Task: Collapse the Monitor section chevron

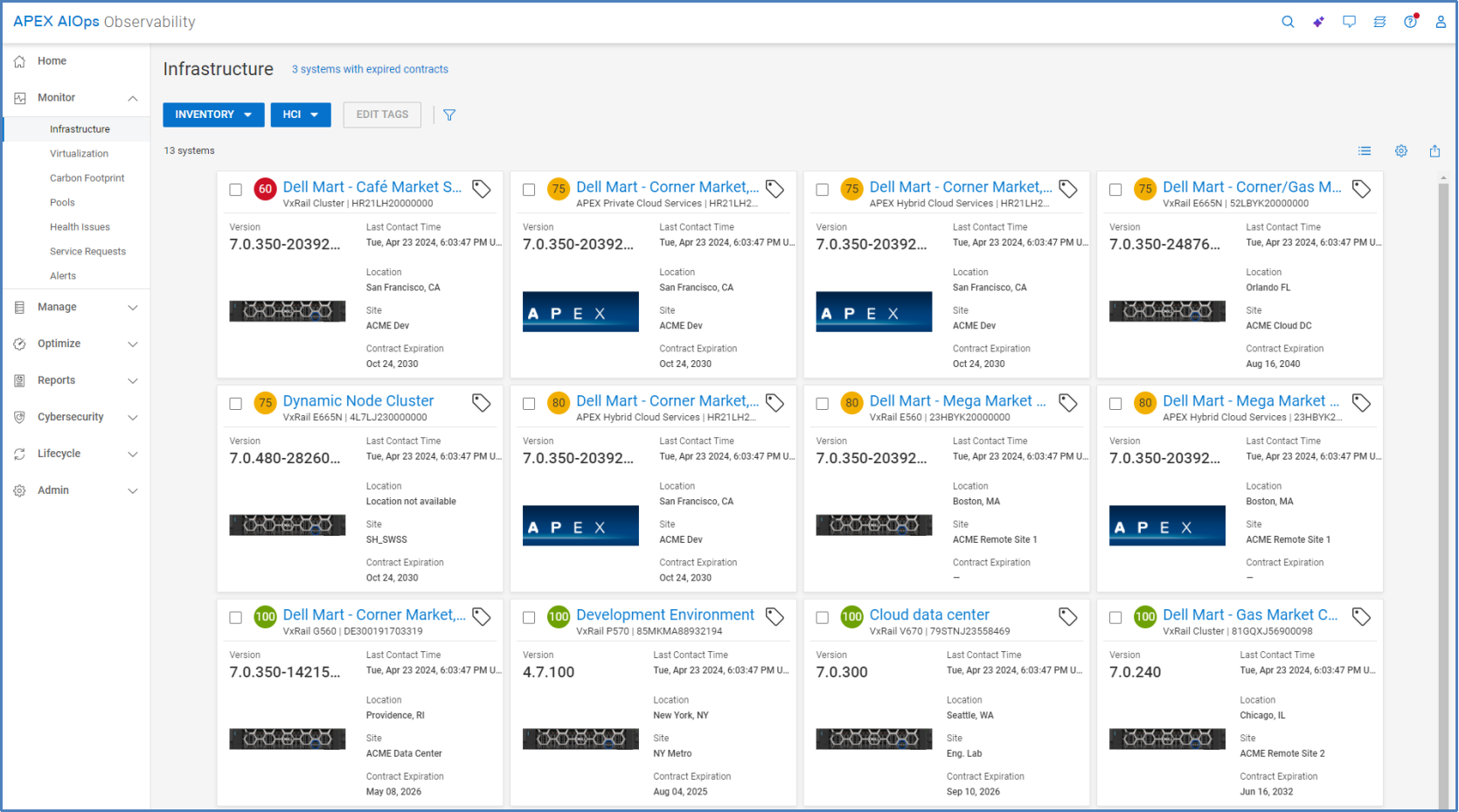Action: pyautogui.click(x=133, y=98)
